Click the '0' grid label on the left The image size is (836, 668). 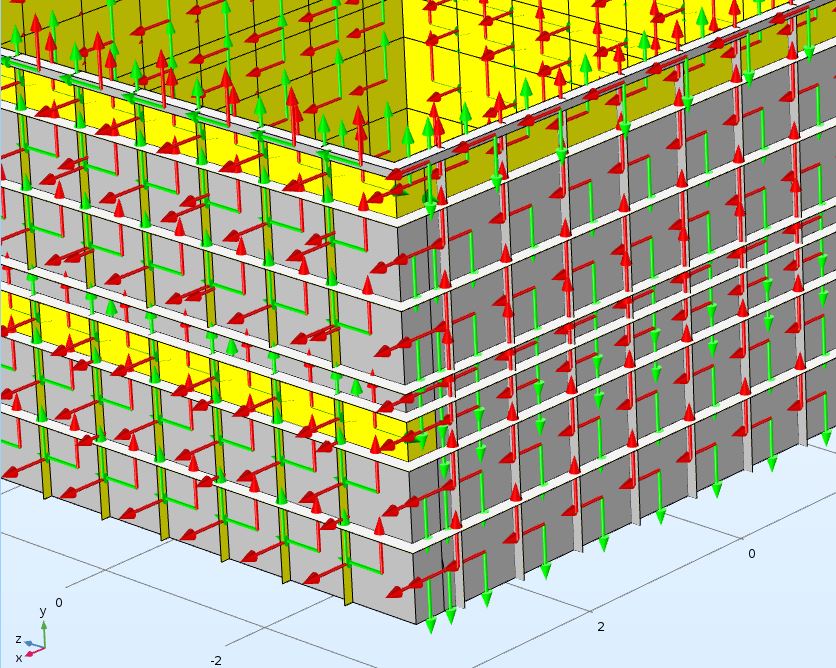pos(58,602)
